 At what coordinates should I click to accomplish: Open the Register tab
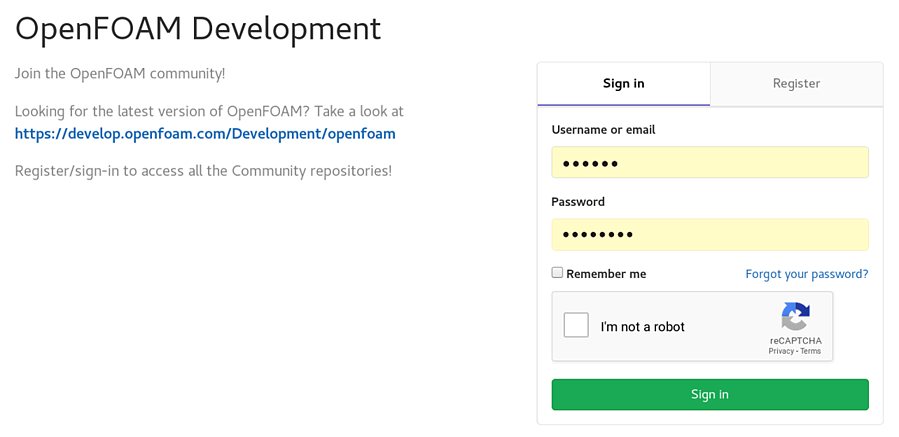(796, 84)
